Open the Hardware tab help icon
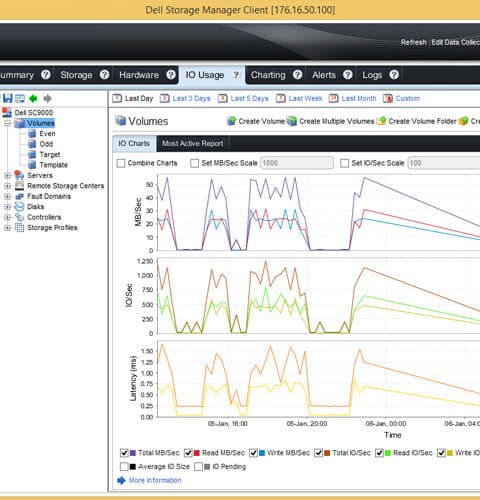Viewport: 480px width, 500px height. (x=171, y=75)
